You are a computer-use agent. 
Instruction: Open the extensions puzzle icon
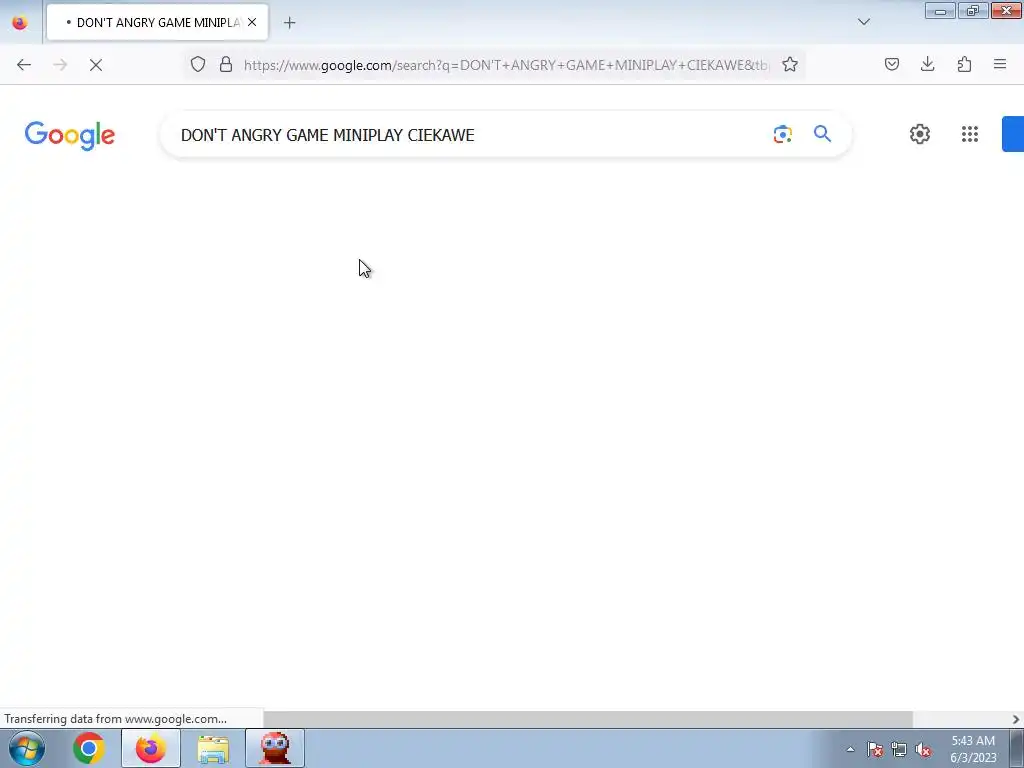(x=965, y=64)
